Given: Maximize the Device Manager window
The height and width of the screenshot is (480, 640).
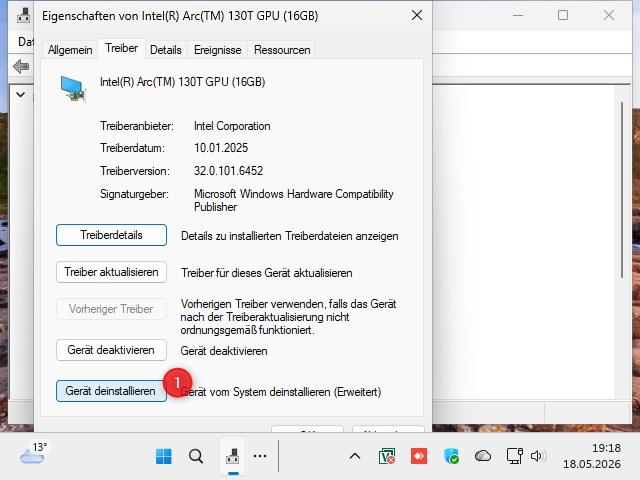Looking at the screenshot, I should (563, 16).
